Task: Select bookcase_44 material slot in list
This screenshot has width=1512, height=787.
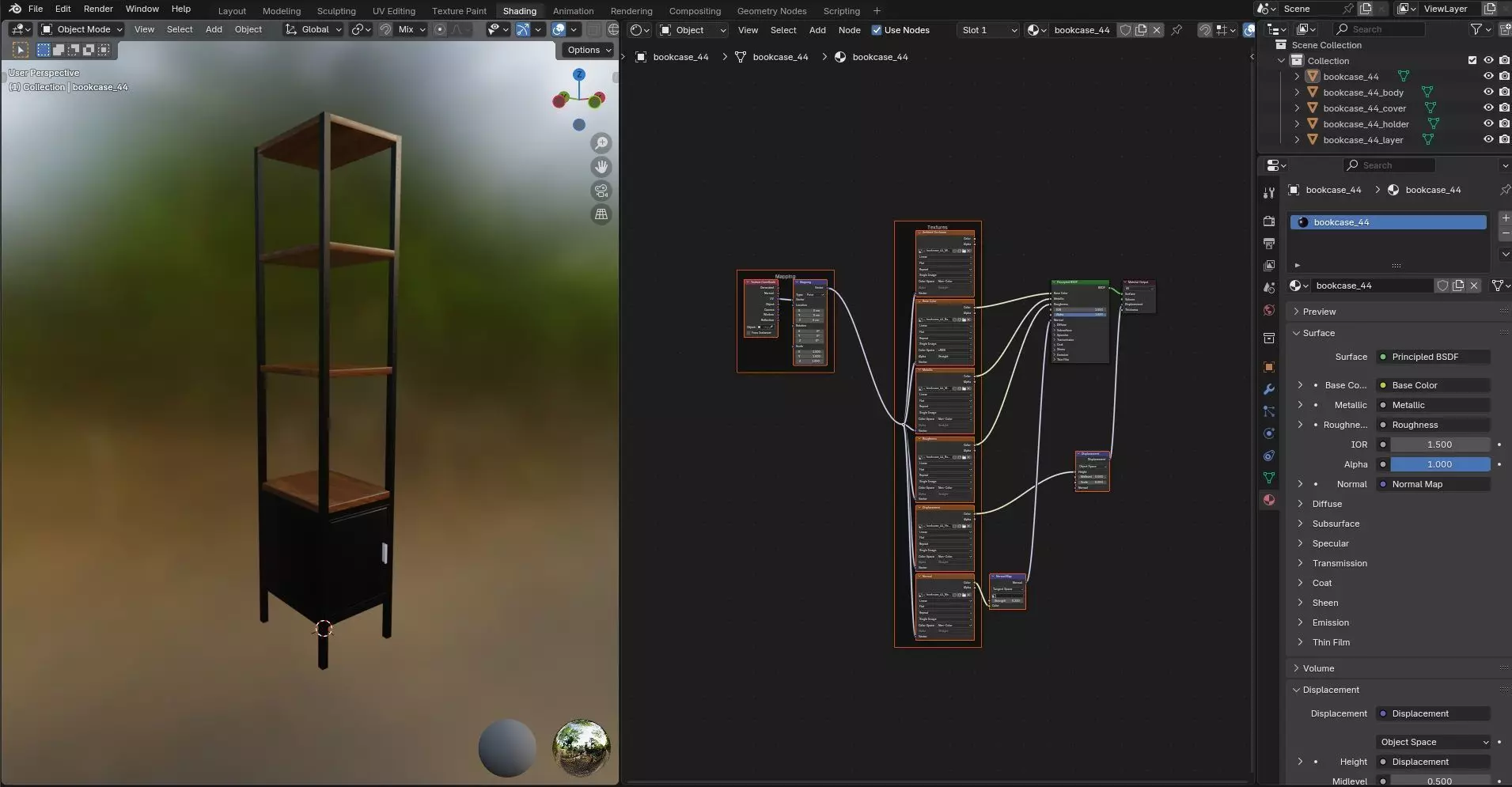Action: (1388, 222)
